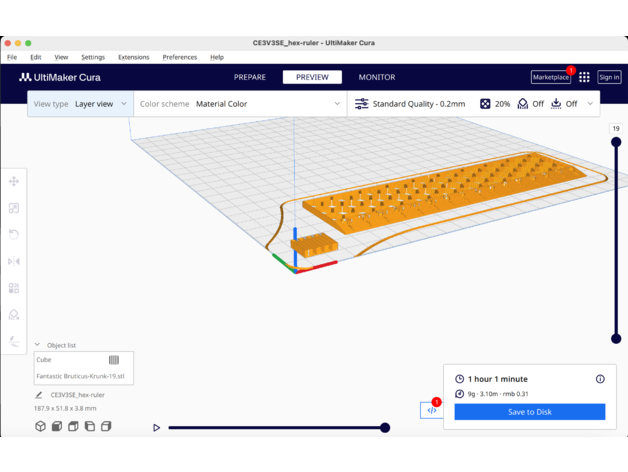
Task: Switch to 3D perspective view cube icon
Action: (40, 427)
